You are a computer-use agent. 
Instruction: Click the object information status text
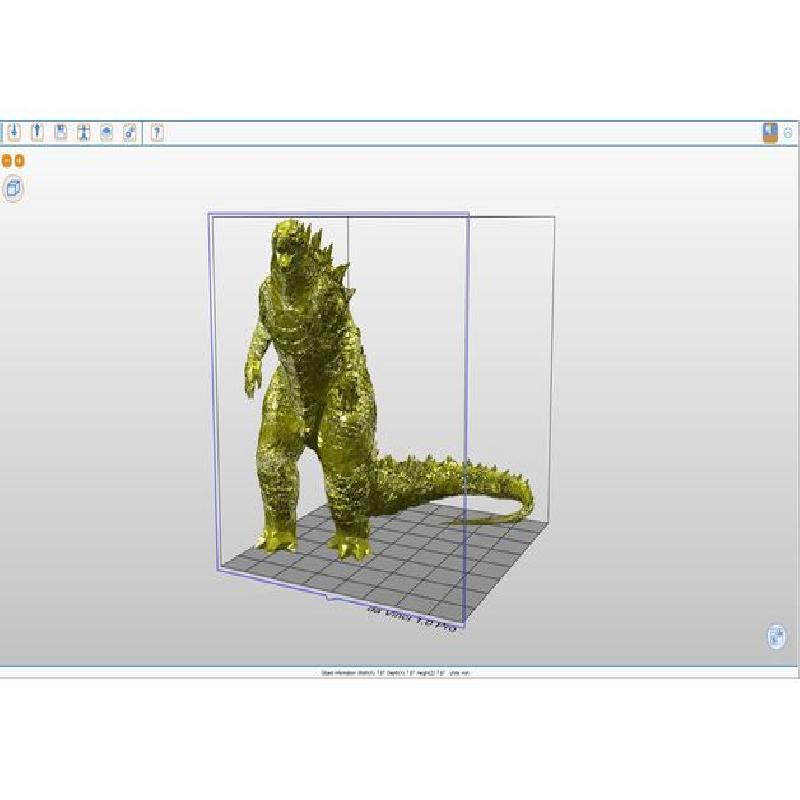pyautogui.click(x=395, y=673)
